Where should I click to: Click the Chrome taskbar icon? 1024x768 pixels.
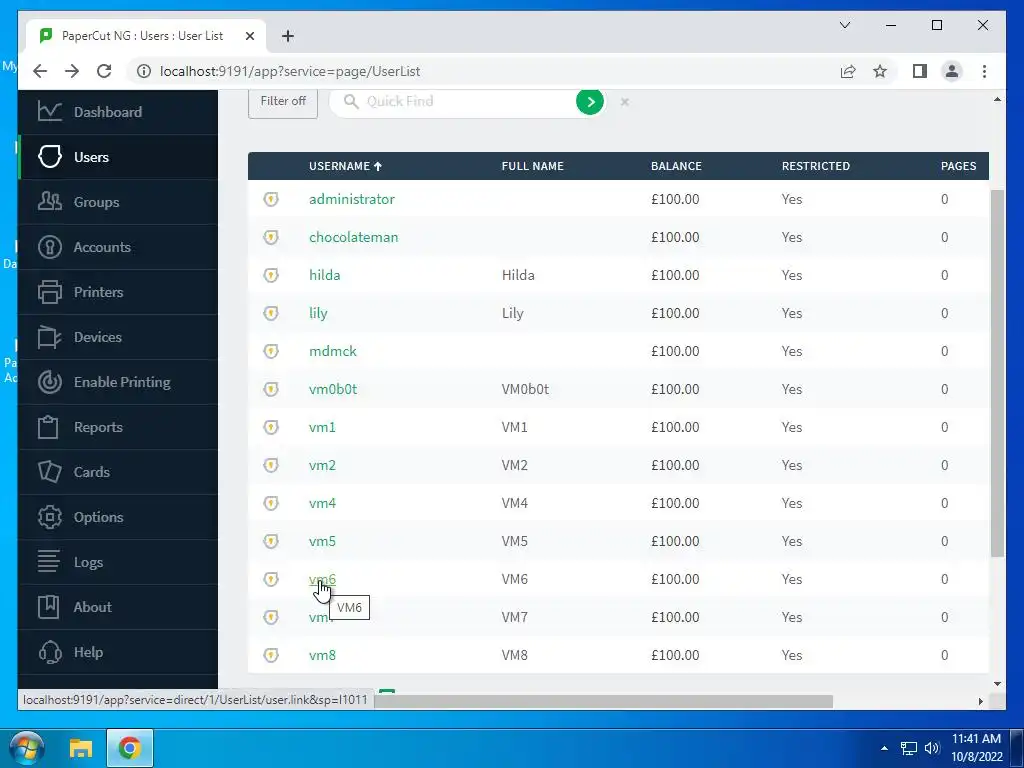tap(129, 748)
